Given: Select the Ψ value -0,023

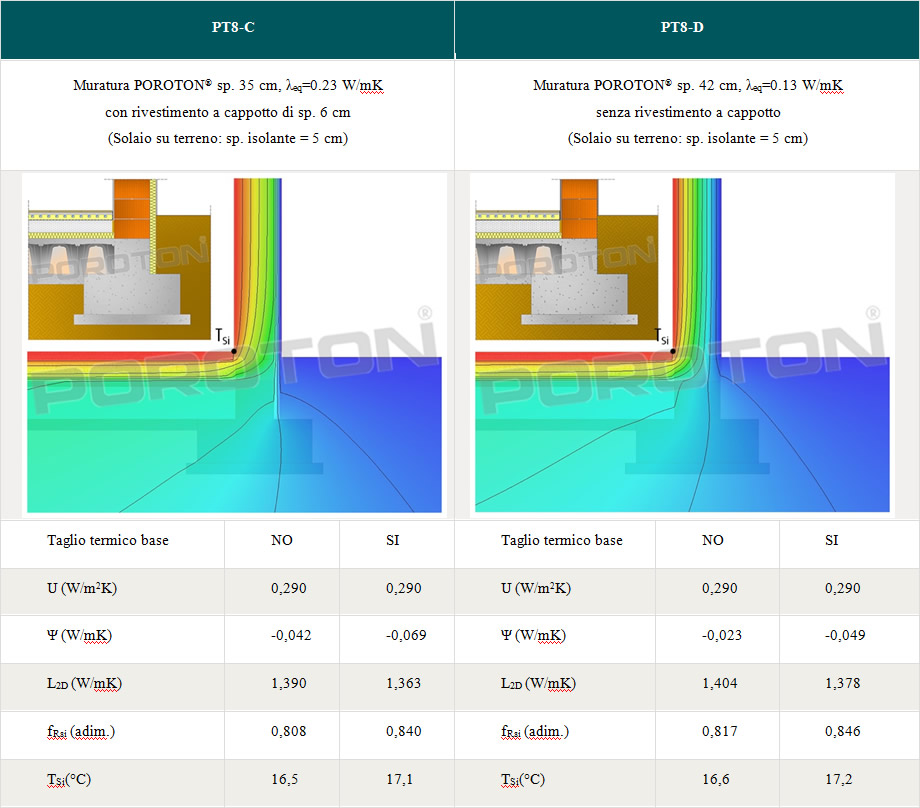Looking at the screenshot, I should 722,635.
